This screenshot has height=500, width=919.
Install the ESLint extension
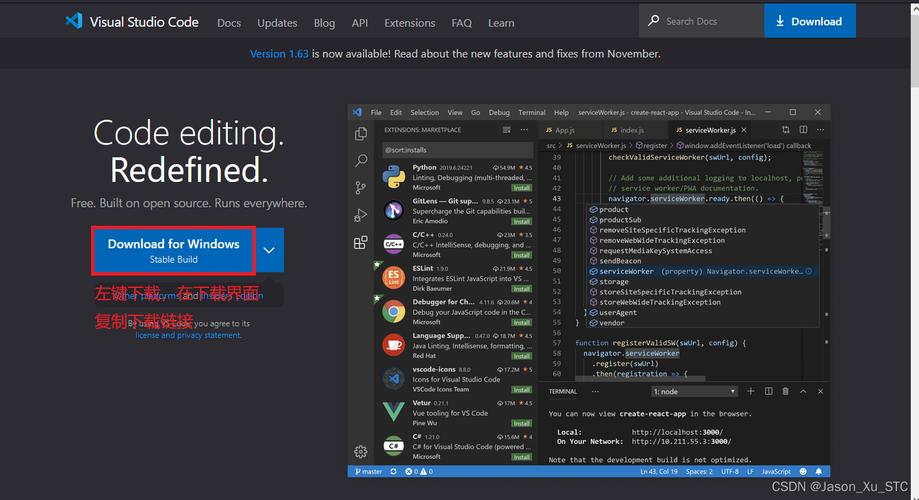(522, 289)
